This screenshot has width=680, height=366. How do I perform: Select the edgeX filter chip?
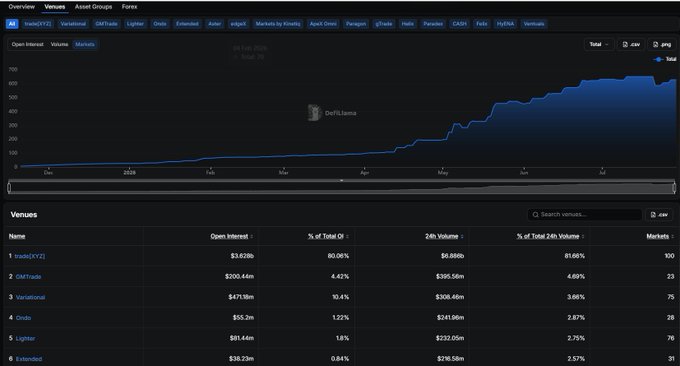(x=238, y=24)
